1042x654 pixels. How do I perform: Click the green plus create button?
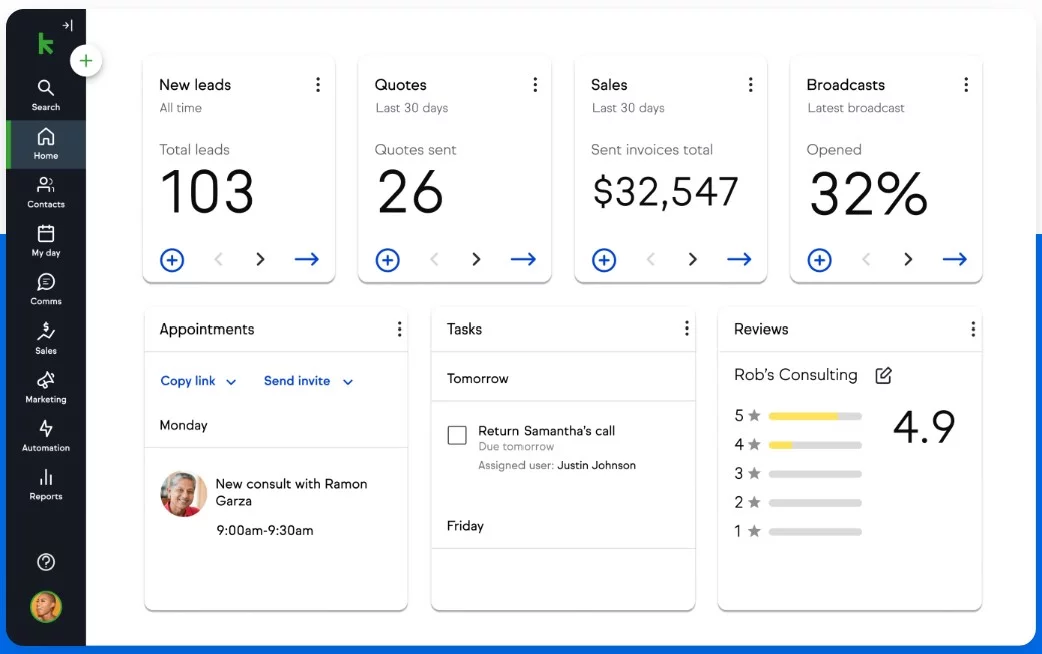tap(86, 61)
